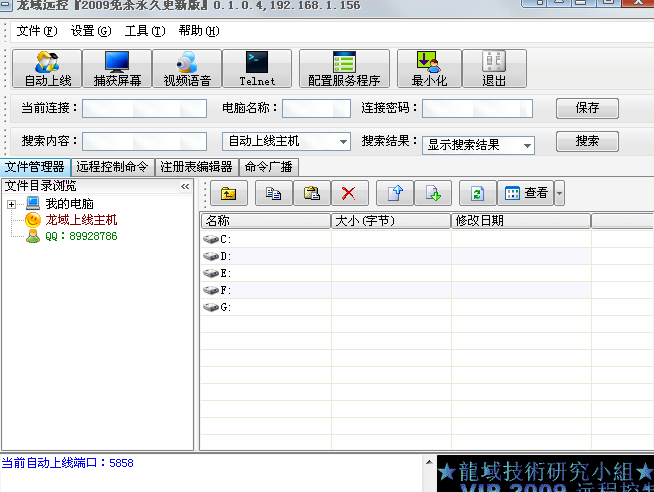Select 龙域上线主机 tree item

pyautogui.click(x=81, y=220)
